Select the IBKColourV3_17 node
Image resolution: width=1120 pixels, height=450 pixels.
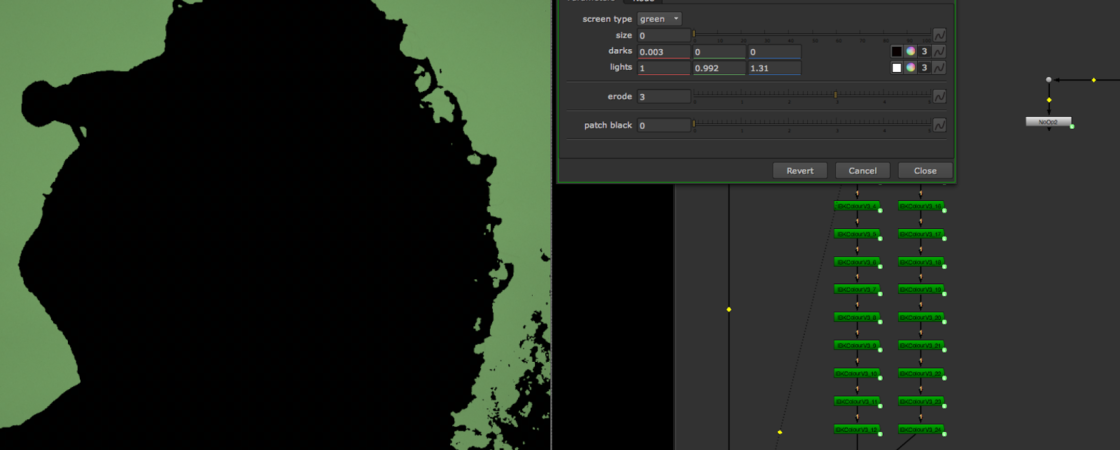pyautogui.click(x=921, y=234)
